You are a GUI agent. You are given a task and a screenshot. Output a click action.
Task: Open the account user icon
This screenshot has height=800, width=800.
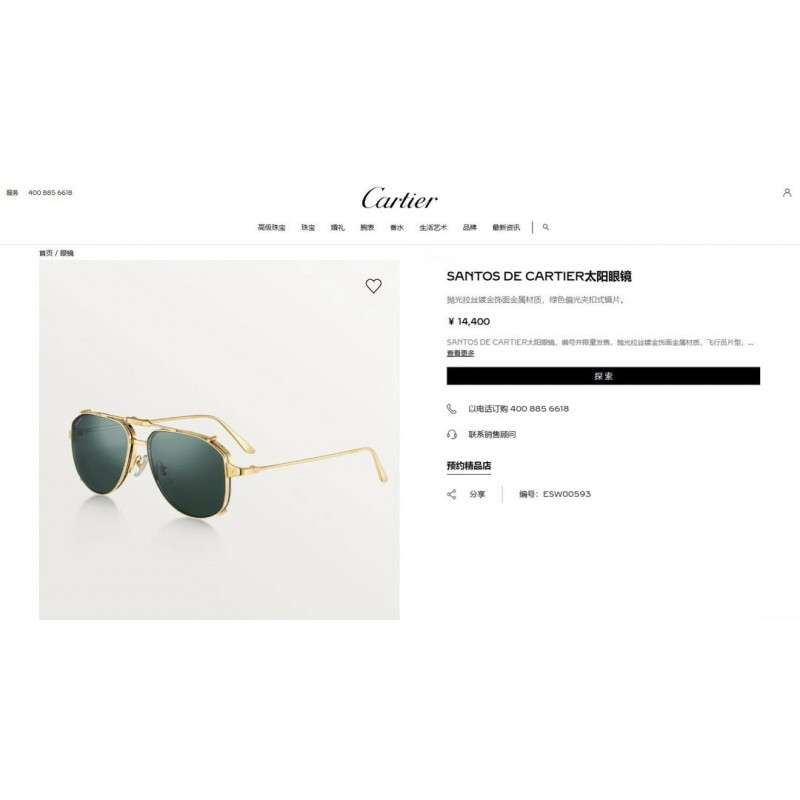click(787, 192)
